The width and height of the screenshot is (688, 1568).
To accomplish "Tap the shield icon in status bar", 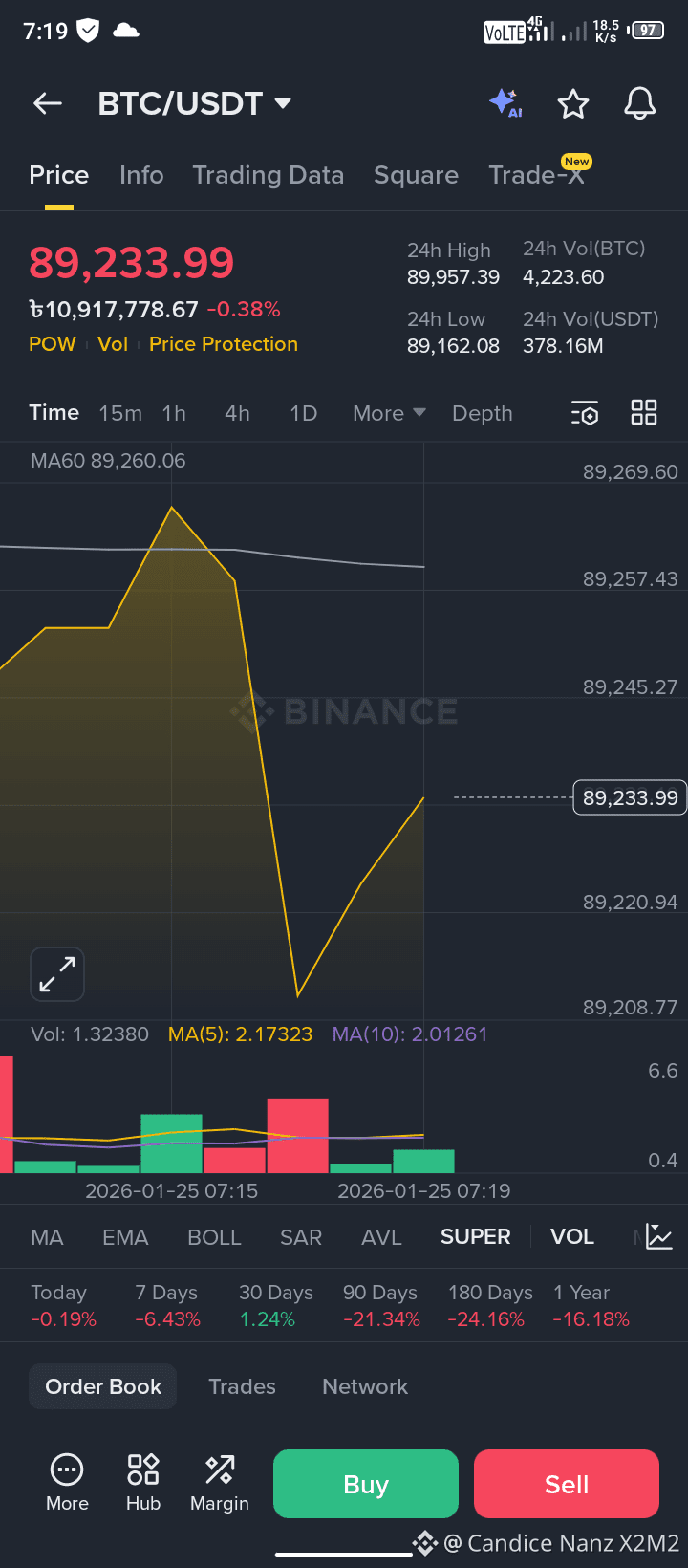I will (x=88, y=31).
